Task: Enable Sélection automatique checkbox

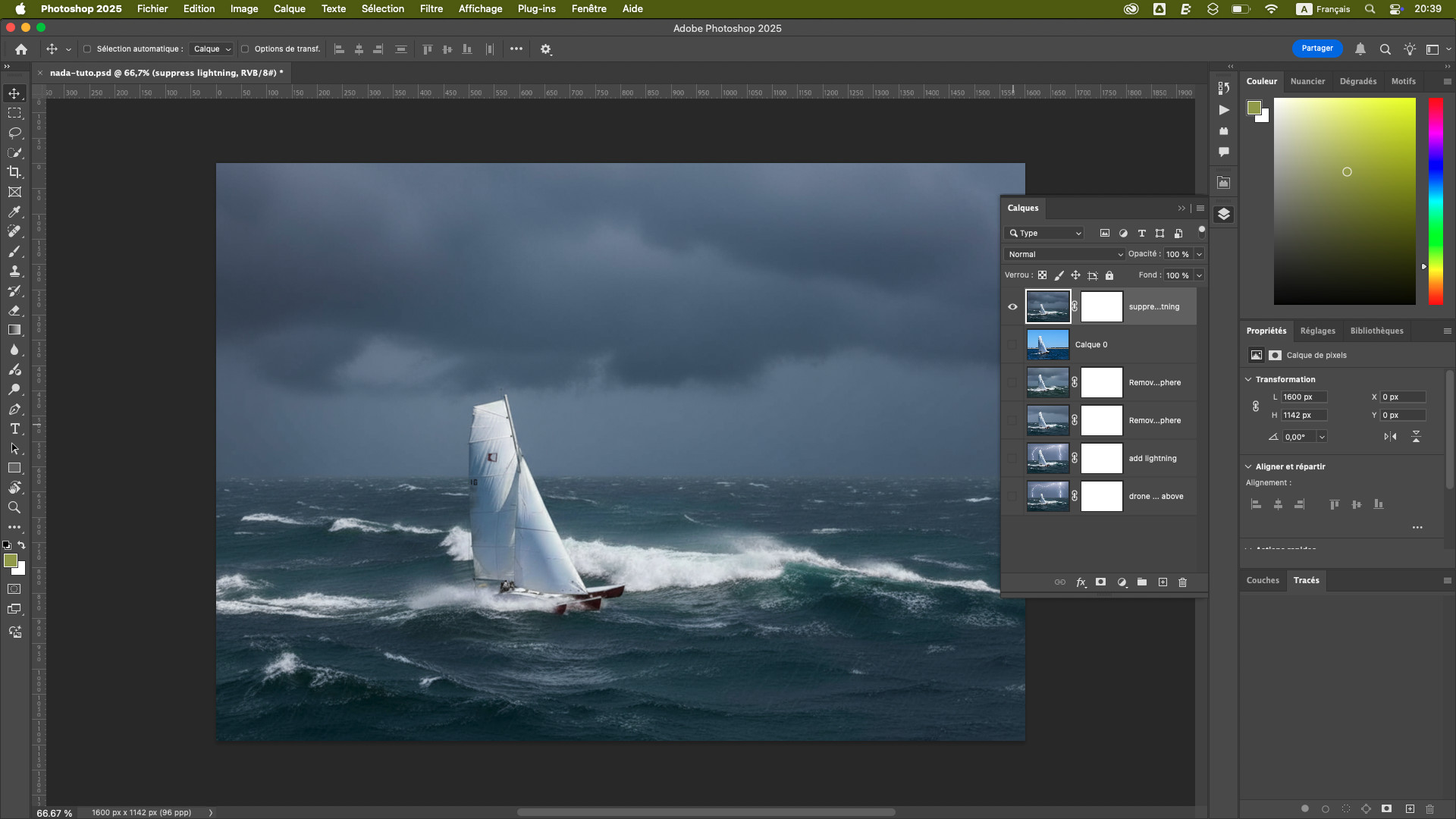Action: point(87,49)
